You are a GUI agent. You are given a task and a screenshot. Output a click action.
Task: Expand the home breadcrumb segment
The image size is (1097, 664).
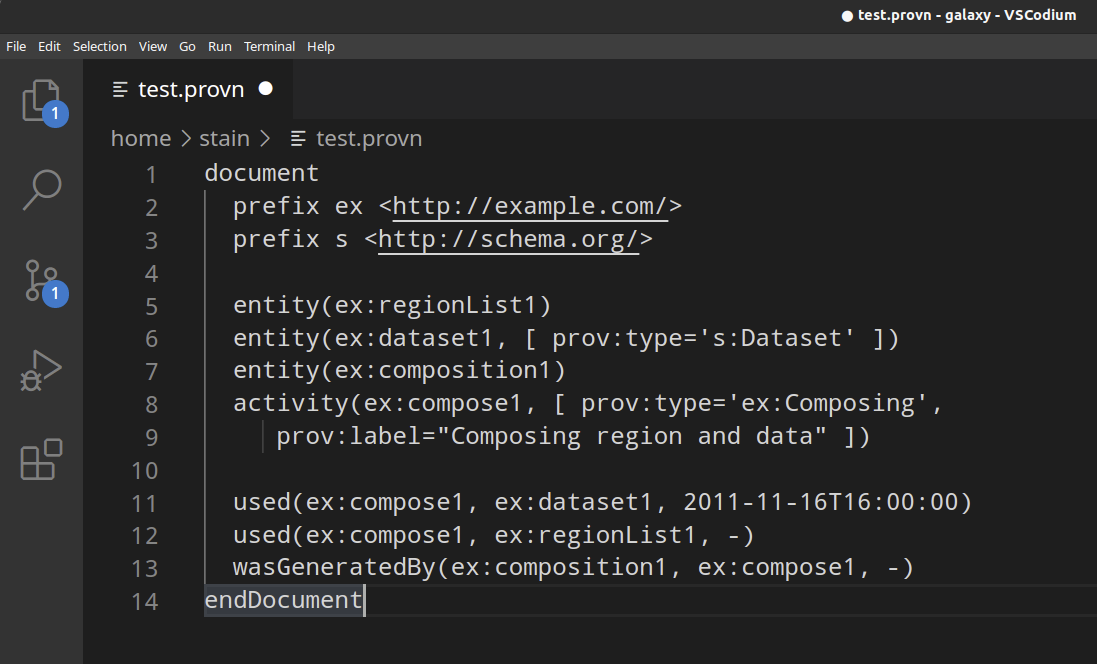(x=141, y=139)
